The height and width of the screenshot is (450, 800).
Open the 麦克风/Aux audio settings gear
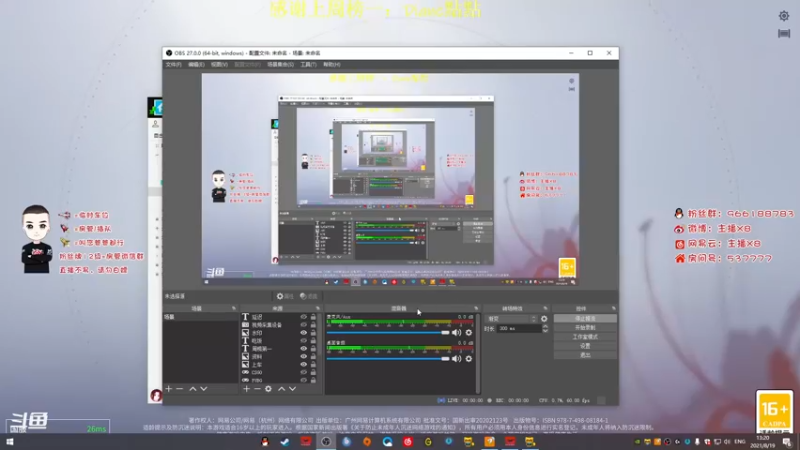coord(469,333)
